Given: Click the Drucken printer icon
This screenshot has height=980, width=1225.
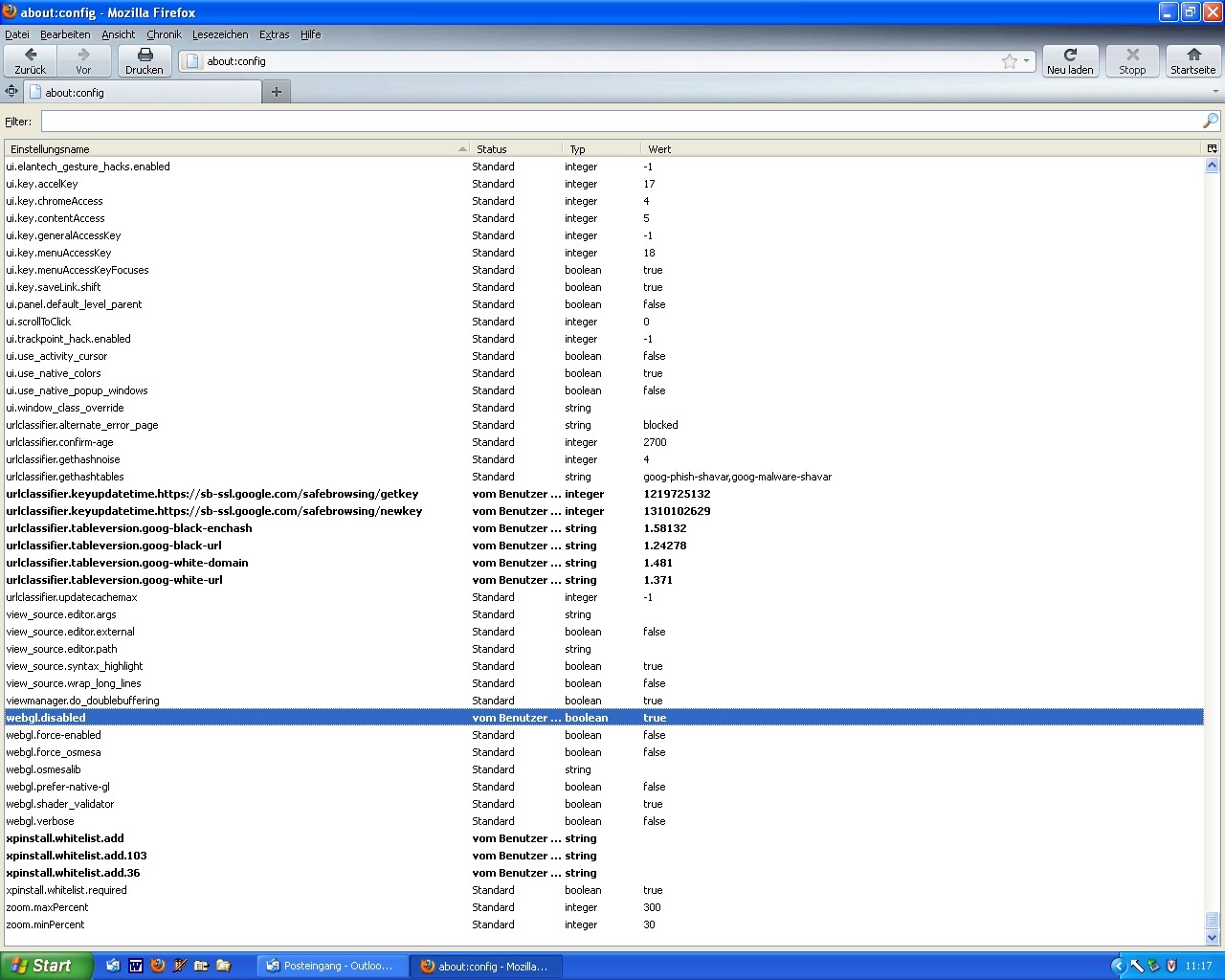Looking at the screenshot, I should [145, 56].
